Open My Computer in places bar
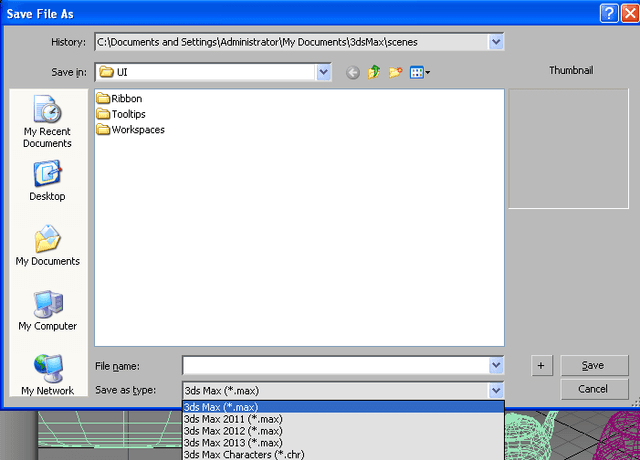Screen dimensions: 640x460 [47, 311]
